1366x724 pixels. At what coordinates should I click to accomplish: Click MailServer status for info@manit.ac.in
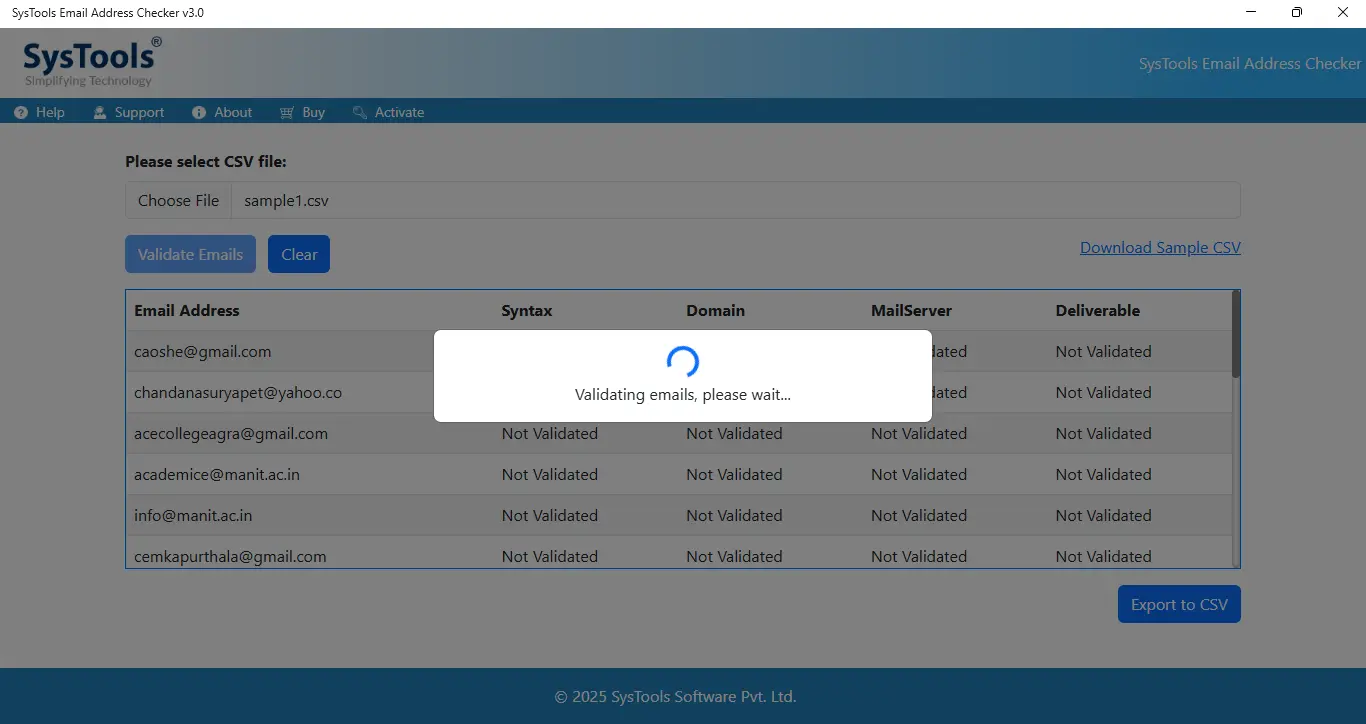coord(919,516)
